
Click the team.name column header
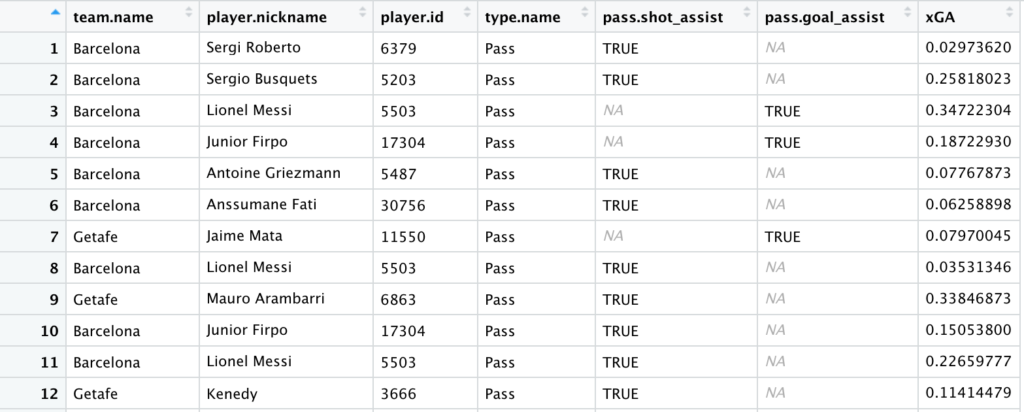tap(133, 16)
